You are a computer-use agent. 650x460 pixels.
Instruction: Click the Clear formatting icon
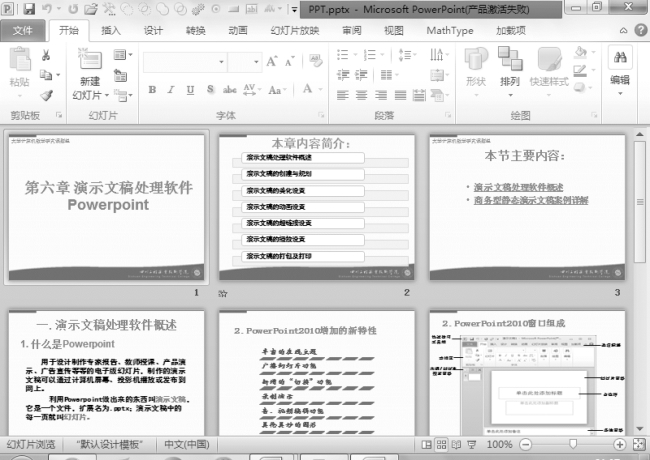(315, 61)
